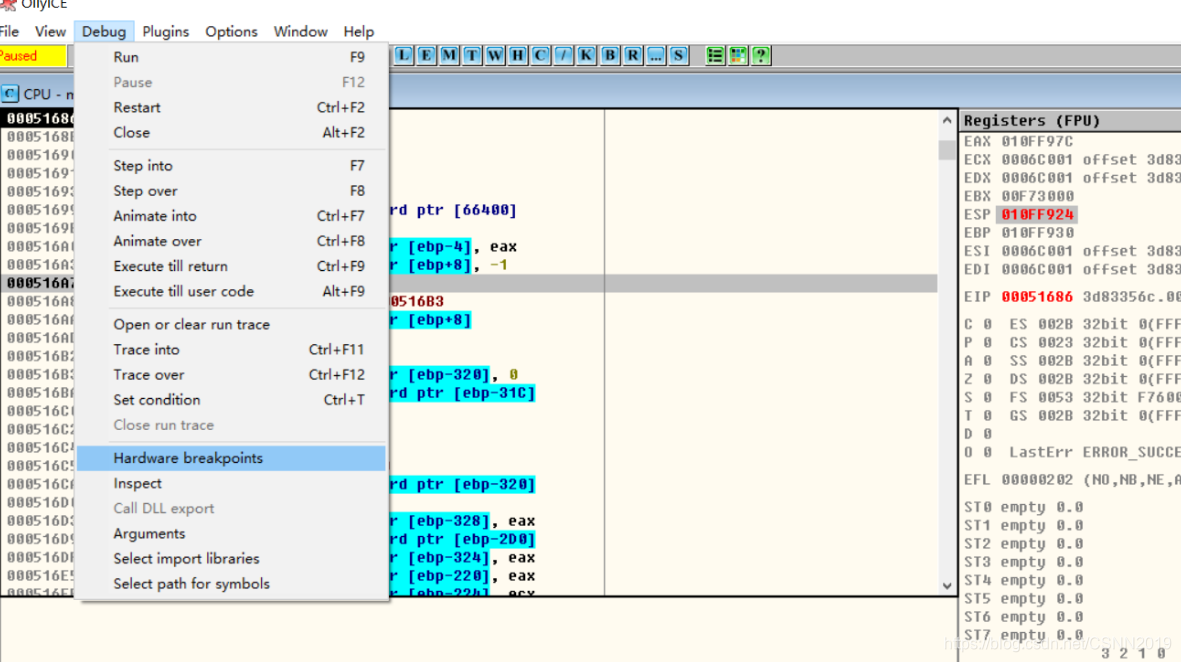Click disassembly scrollbar down arrow
Image resolution: width=1181 pixels, height=662 pixels.
[x=947, y=586]
